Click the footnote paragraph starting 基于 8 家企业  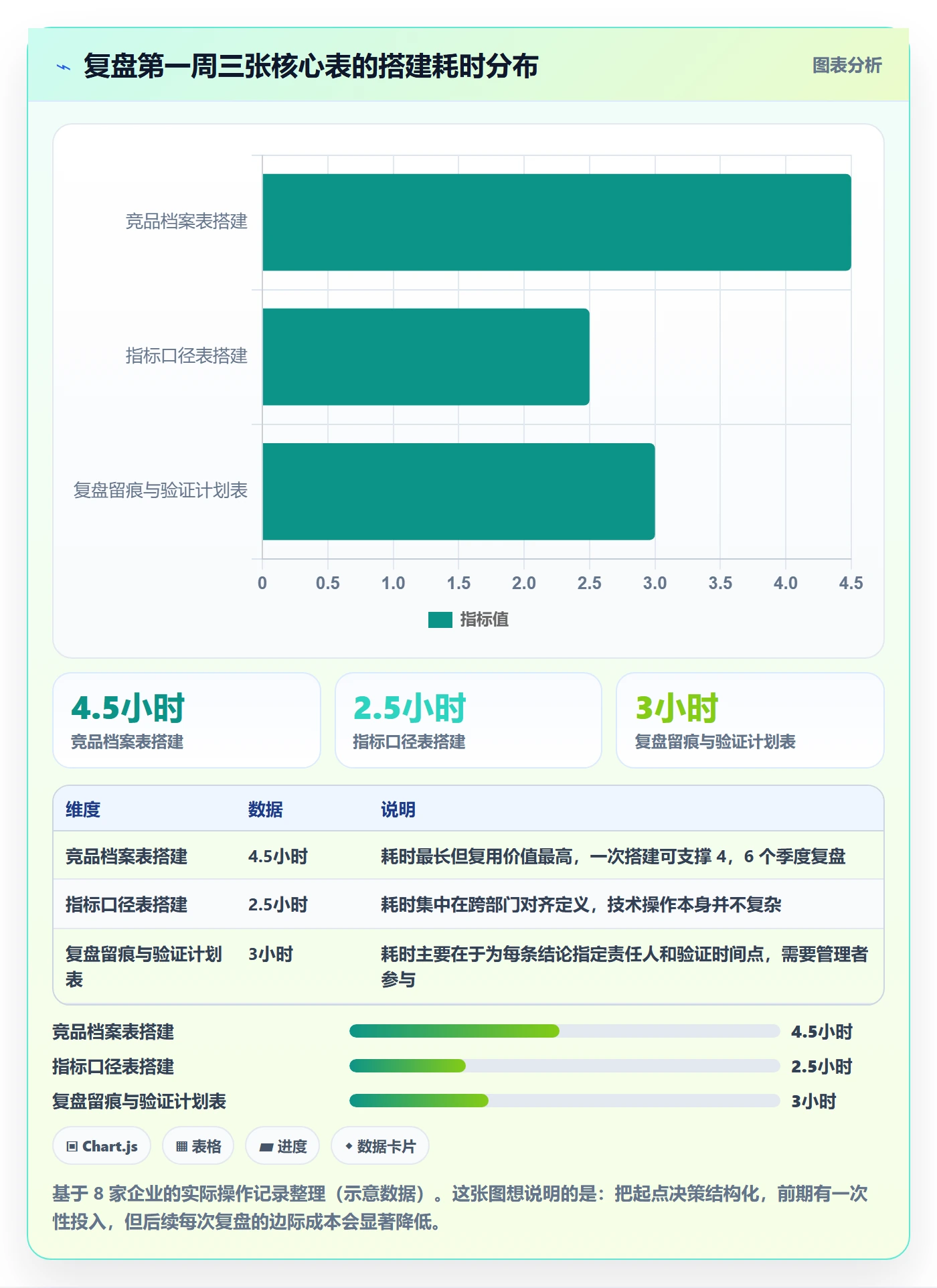(460, 1208)
